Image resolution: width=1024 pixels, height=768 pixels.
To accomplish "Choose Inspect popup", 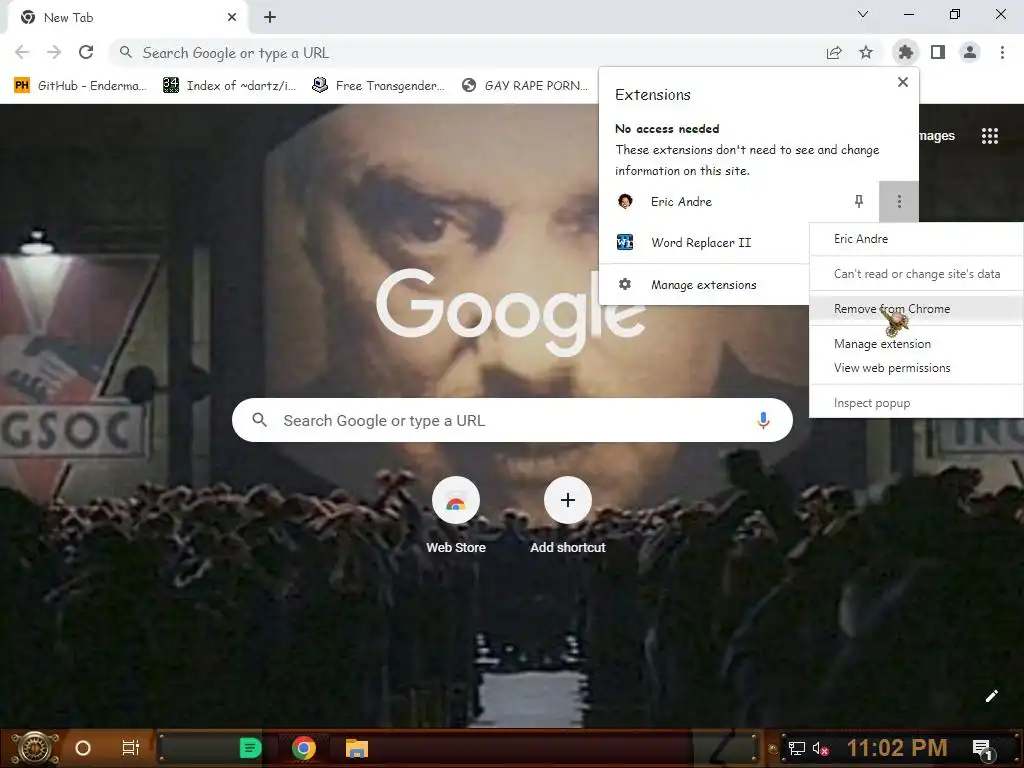I will click(916, 403).
